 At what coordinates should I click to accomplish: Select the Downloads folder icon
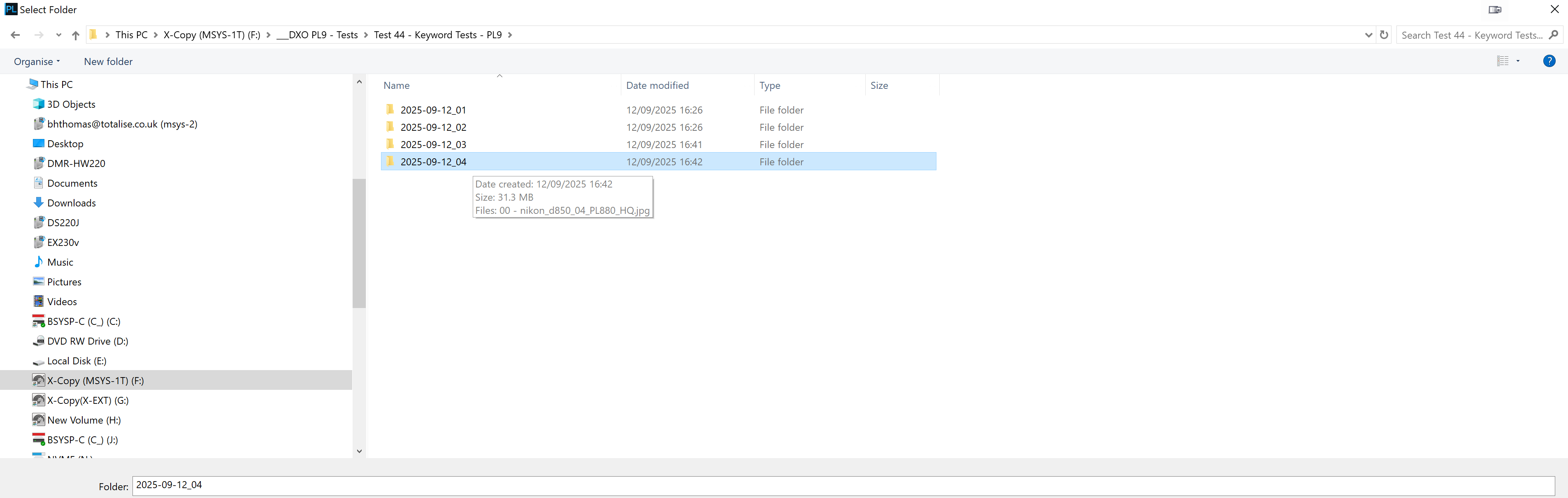(38, 202)
